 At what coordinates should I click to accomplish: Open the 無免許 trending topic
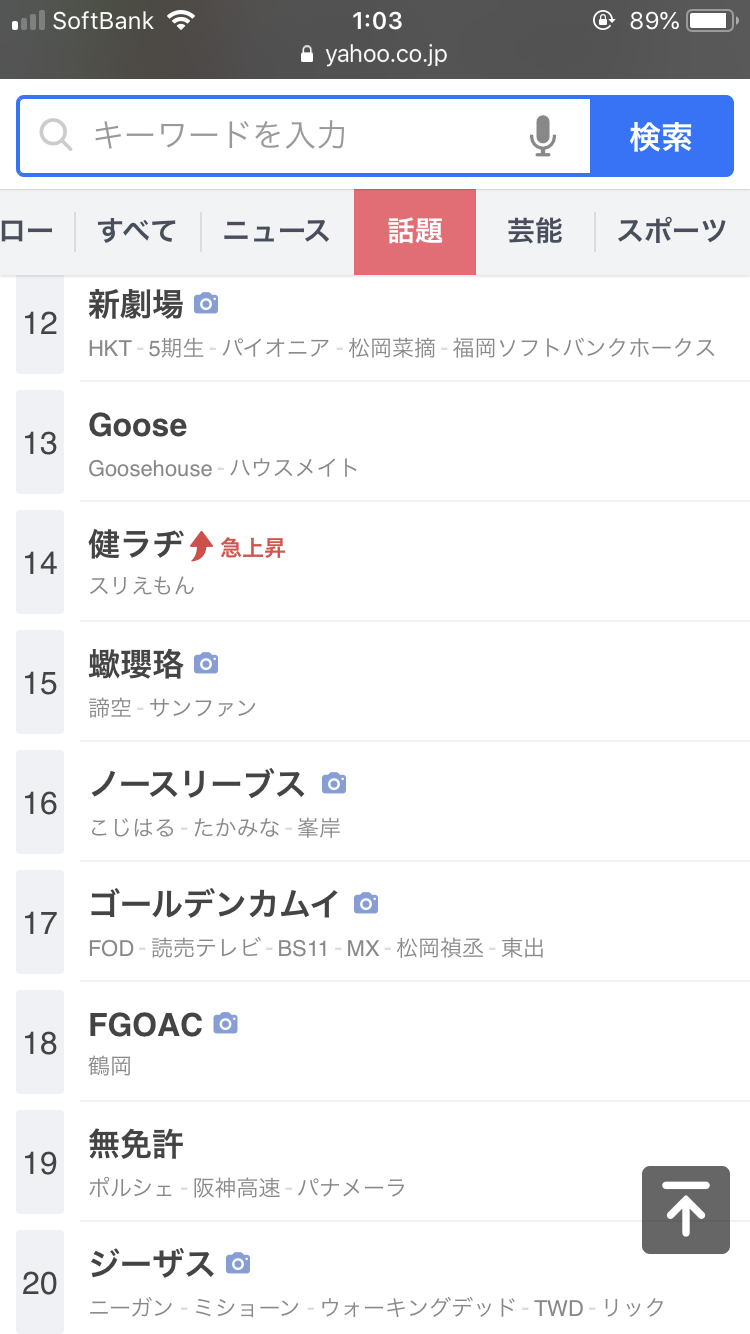coord(136,1144)
